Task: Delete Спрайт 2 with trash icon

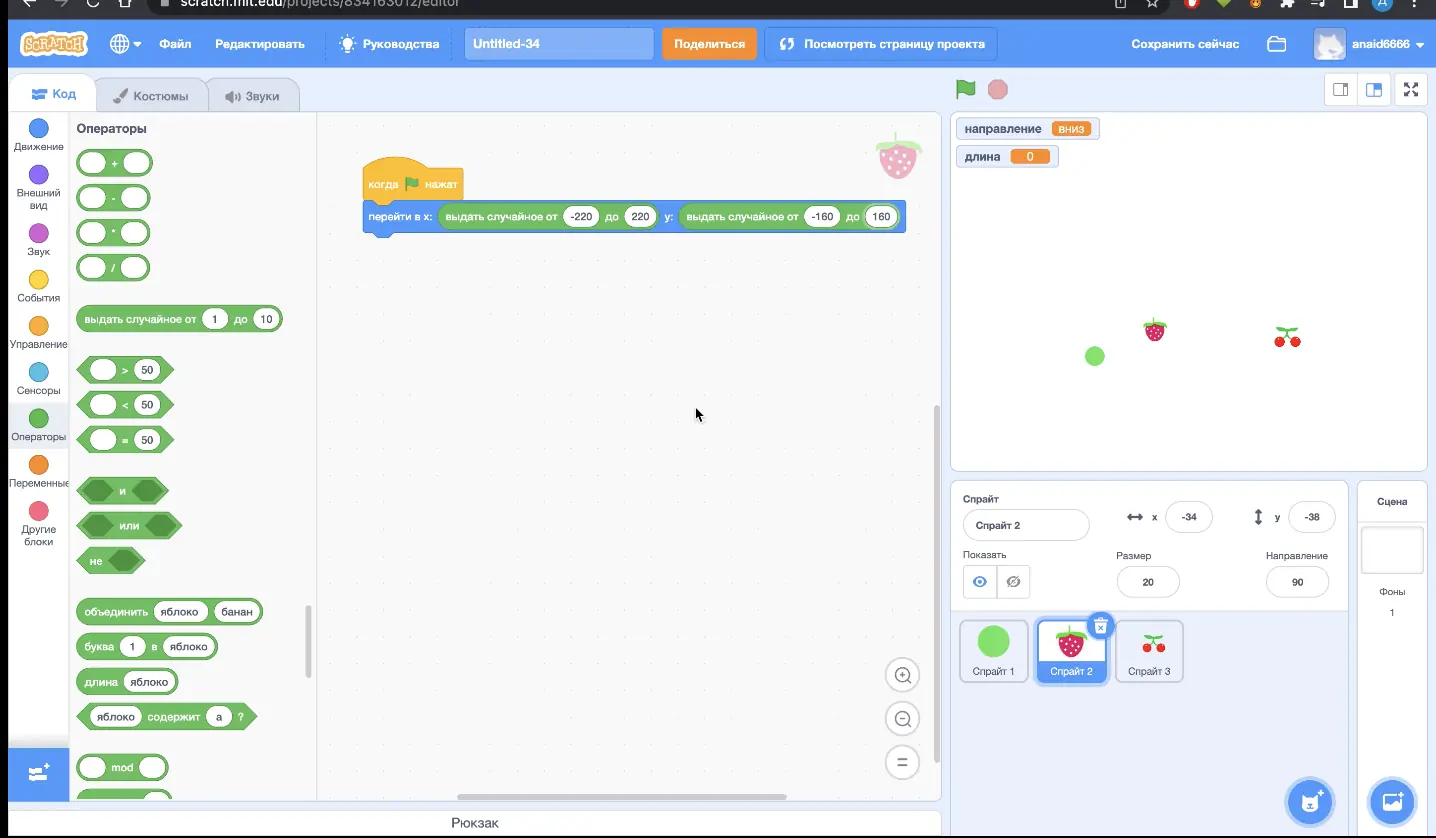Action: [1100, 626]
